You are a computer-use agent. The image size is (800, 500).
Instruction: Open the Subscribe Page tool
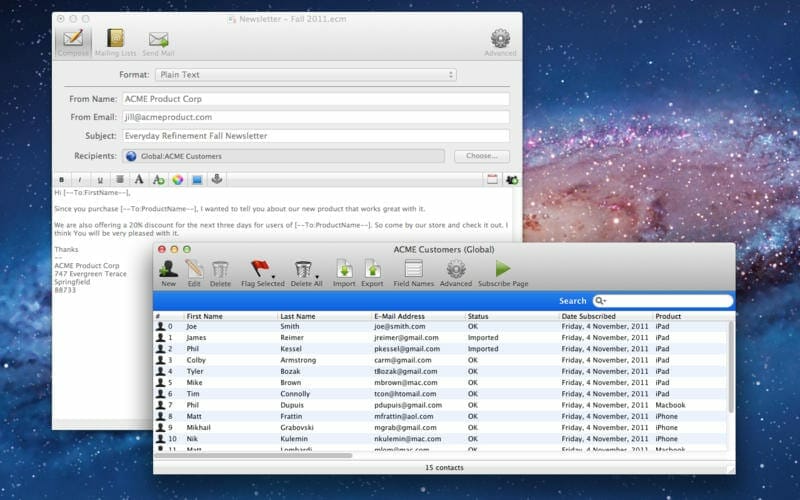pyautogui.click(x=503, y=269)
